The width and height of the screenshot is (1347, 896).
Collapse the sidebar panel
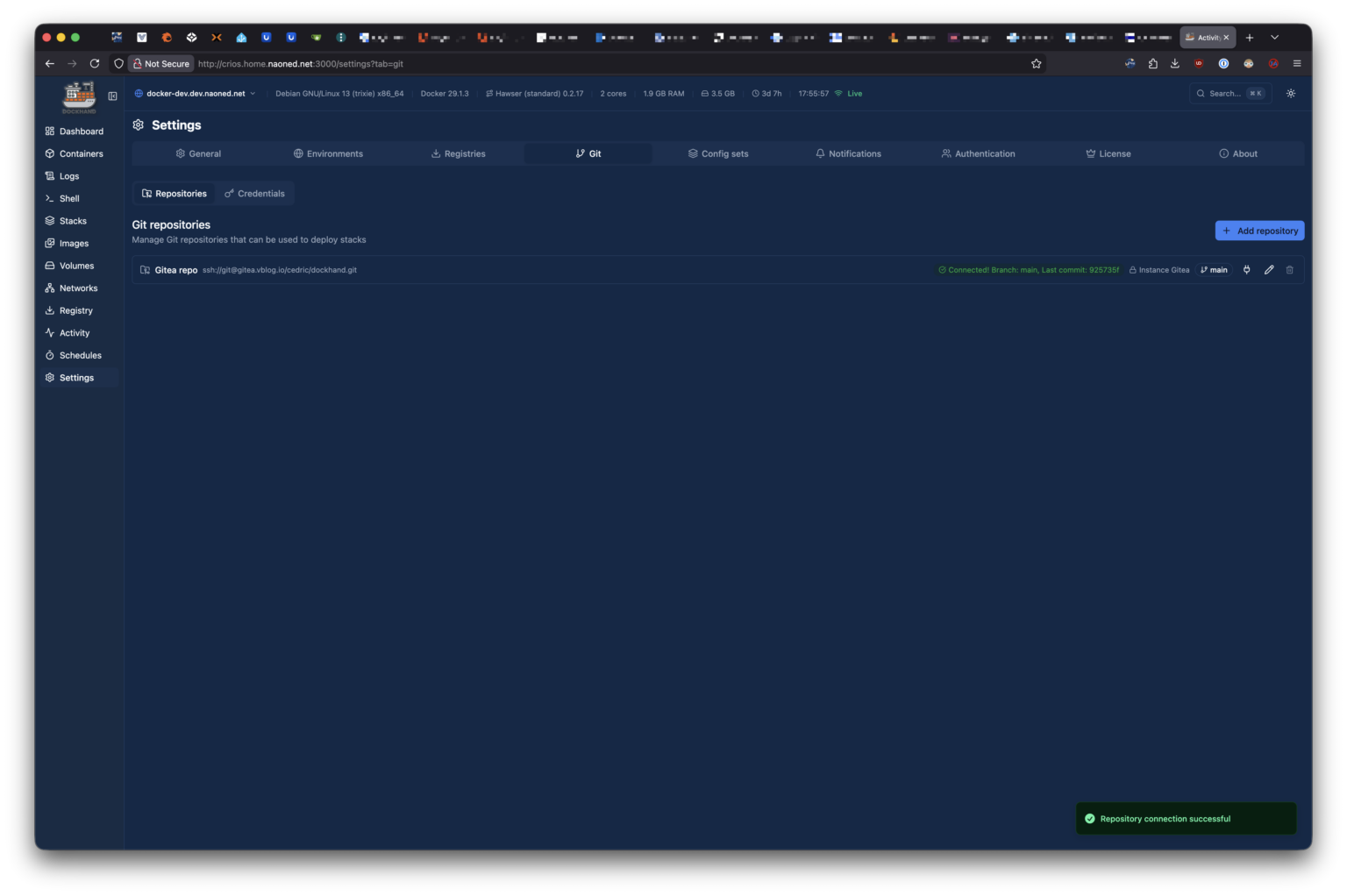tap(112, 96)
